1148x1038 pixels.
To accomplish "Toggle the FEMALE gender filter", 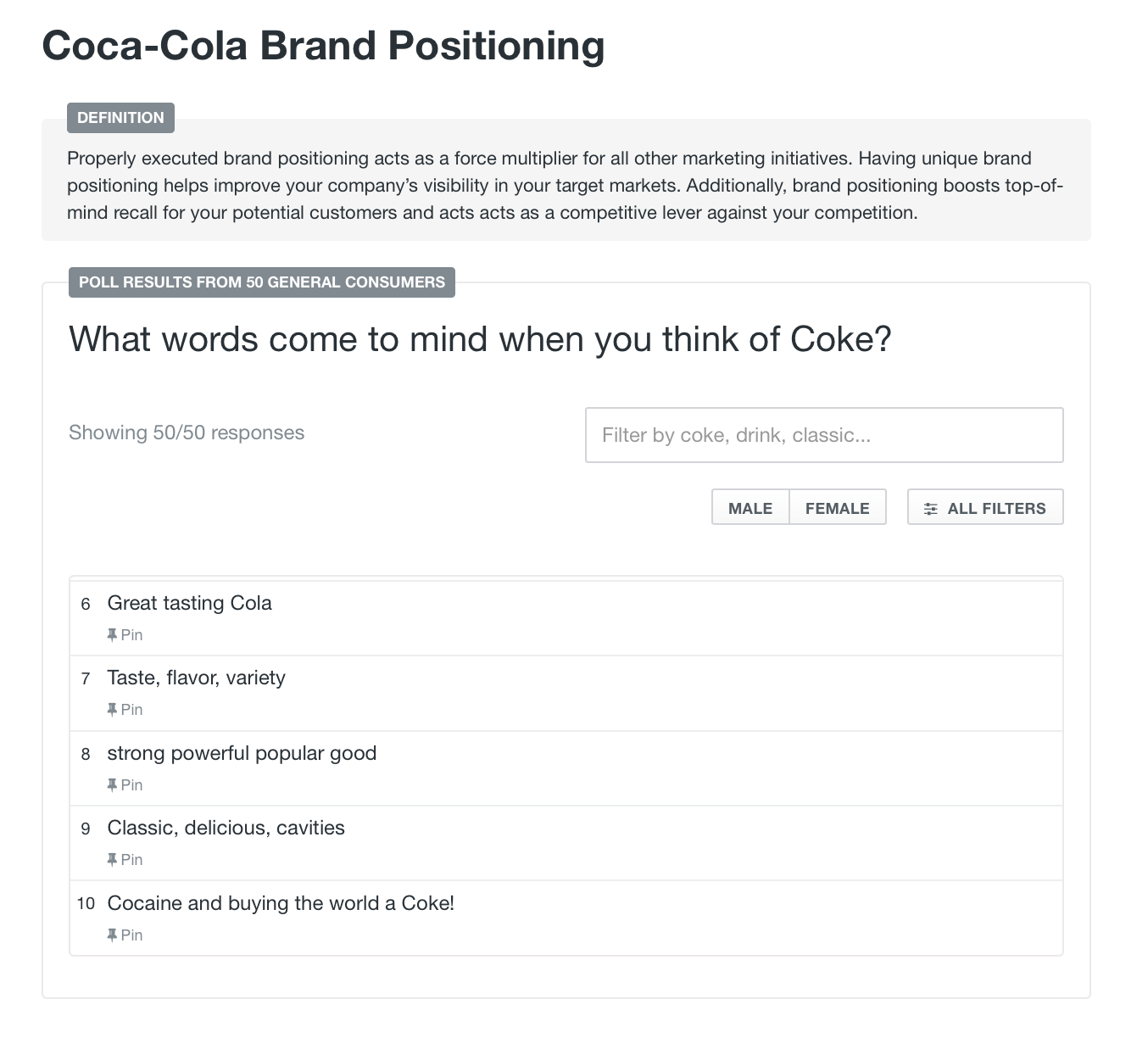I will (x=838, y=507).
